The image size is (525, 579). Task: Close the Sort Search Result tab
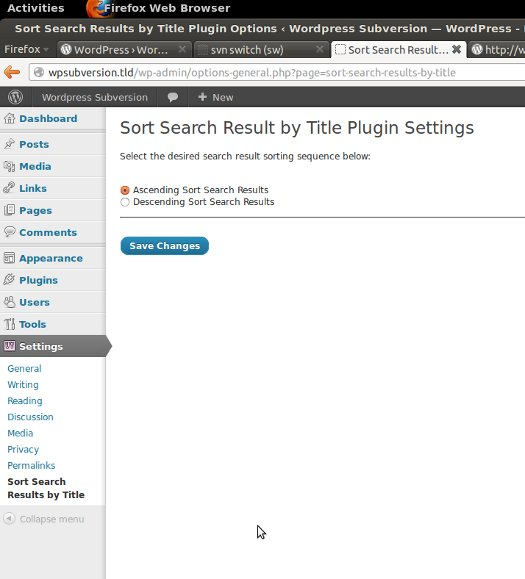coord(456,49)
